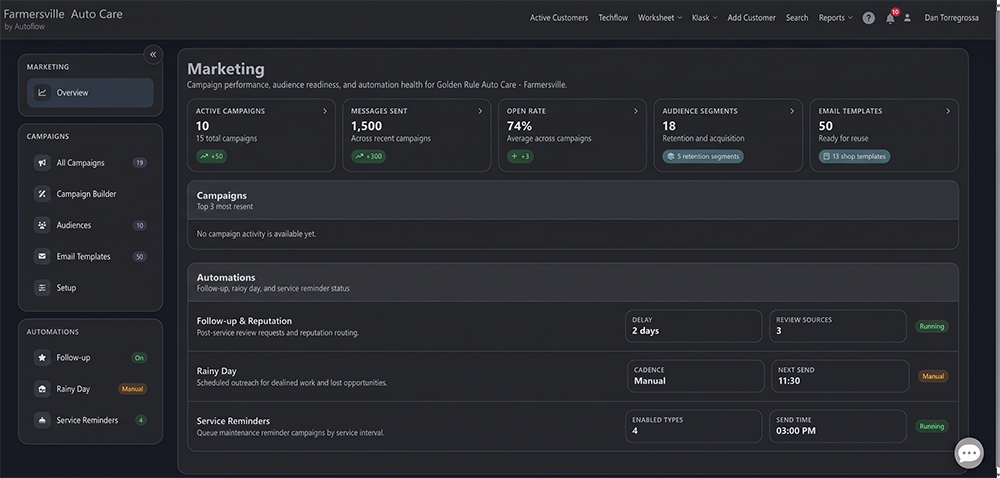Click the Running badge for Service Reminders
The width and height of the screenshot is (1000, 478).
pos(932,426)
